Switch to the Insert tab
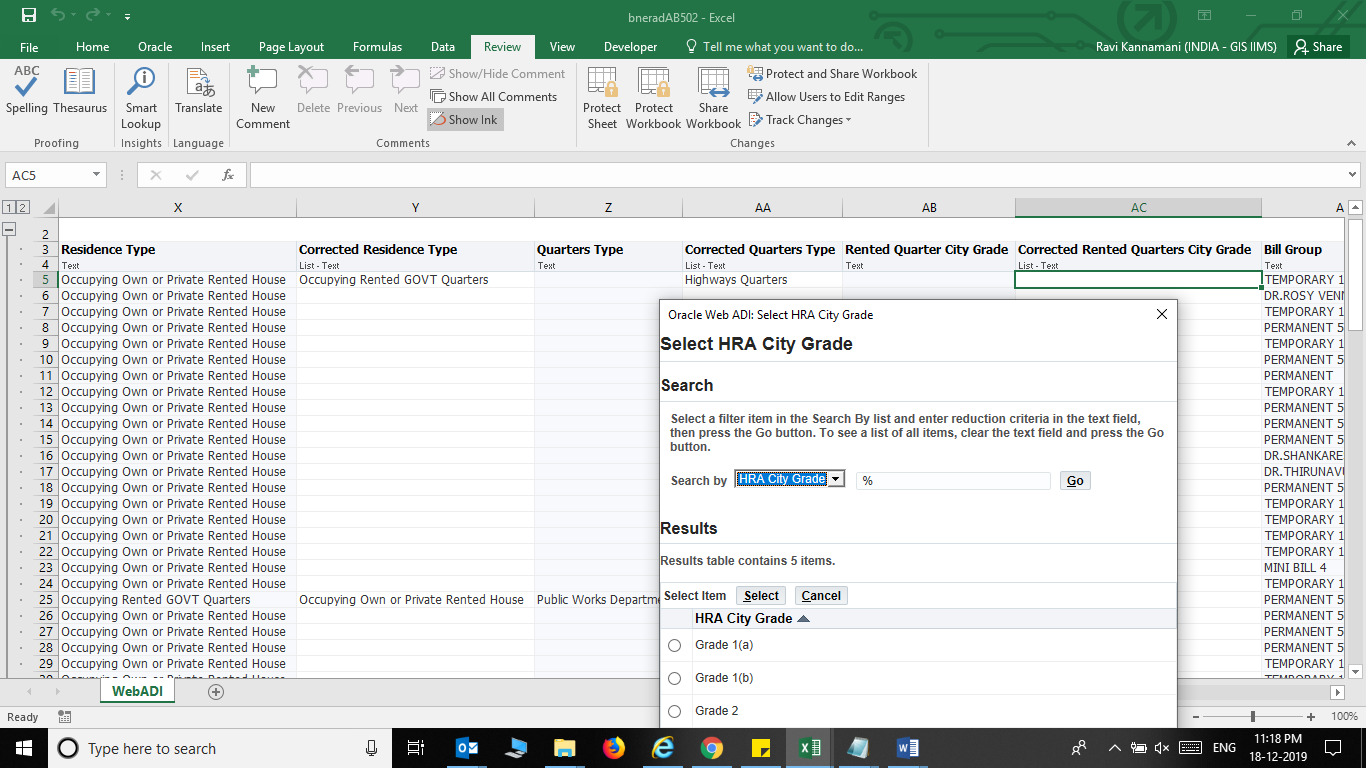The height and width of the screenshot is (768, 1366). [x=215, y=47]
